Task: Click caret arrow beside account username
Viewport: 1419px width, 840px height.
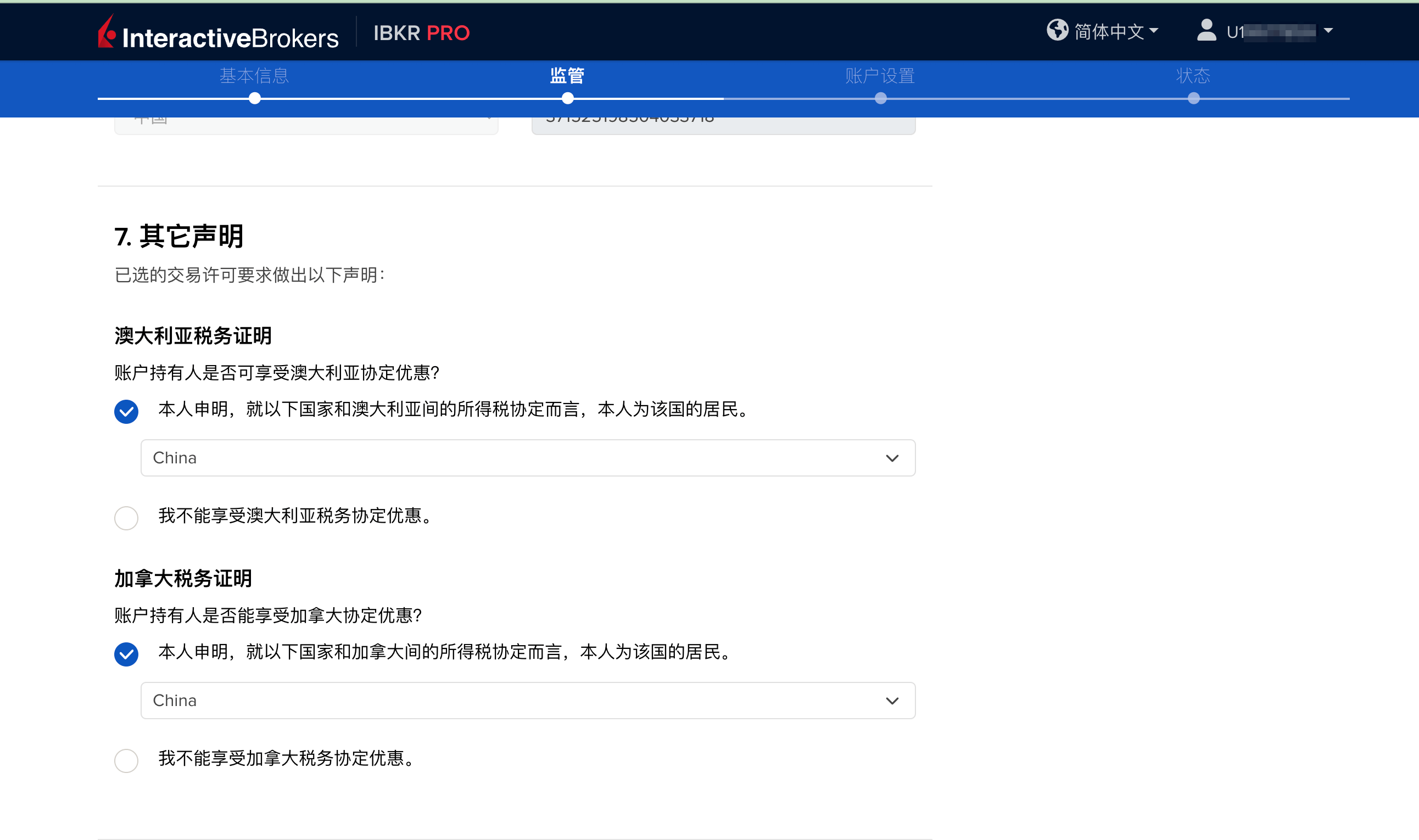Action: click(x=1328, y=31)
